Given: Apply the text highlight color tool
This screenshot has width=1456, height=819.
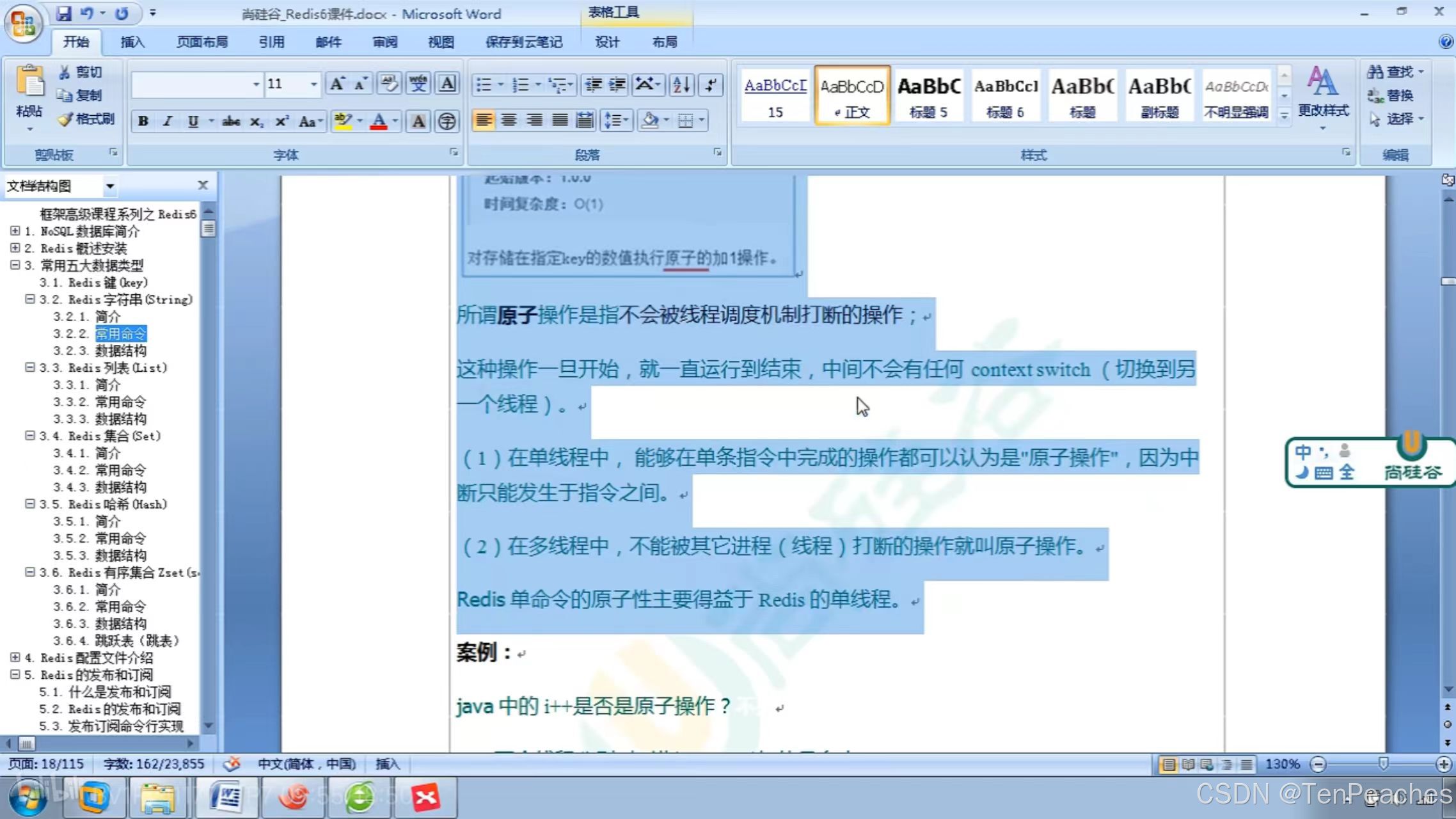Looking at the screenshot, I should pyautogui.click(x=343, y=121).
